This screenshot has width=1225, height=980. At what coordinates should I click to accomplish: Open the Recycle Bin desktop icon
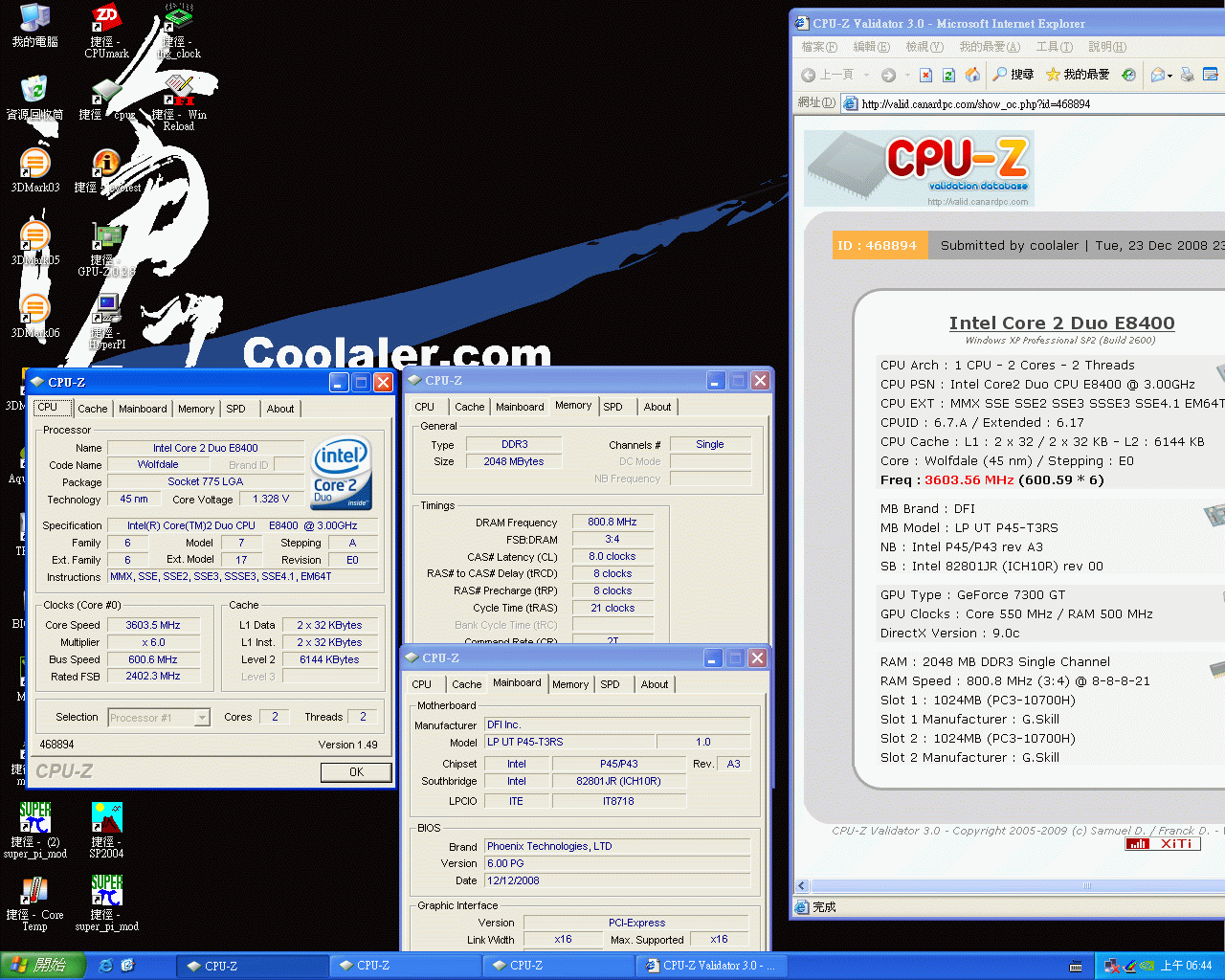click(34, 98)
